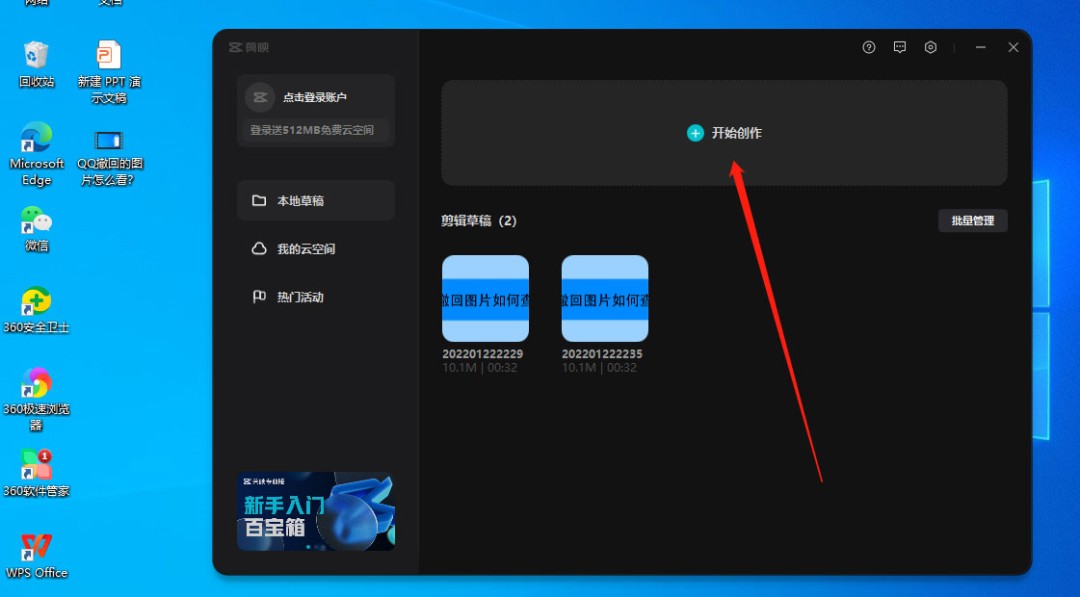The width and height of the screenshot is (1080, 597).
Task: Open 360安全卫士 desktop shortcut
Action: point(36,311)
